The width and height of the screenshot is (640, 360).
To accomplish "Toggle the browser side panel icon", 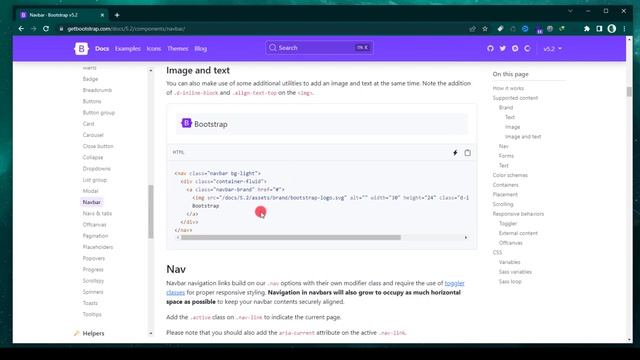I will point(599,29).
